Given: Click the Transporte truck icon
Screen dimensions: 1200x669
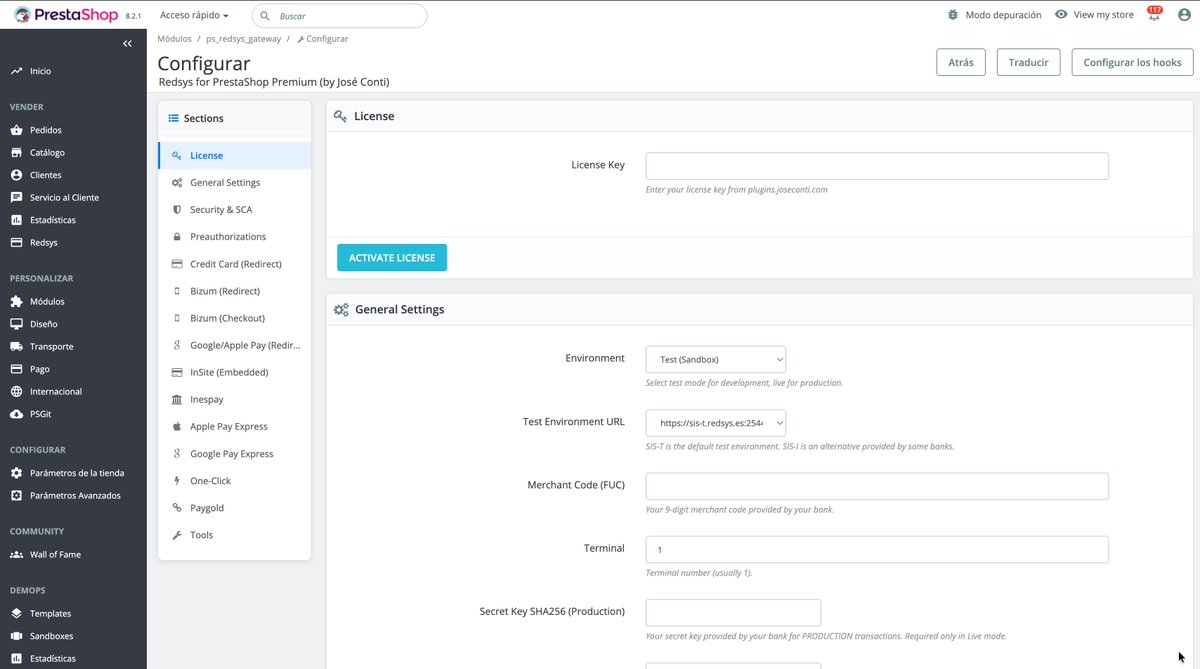Looking at the screenshot, I should (16, 346).
